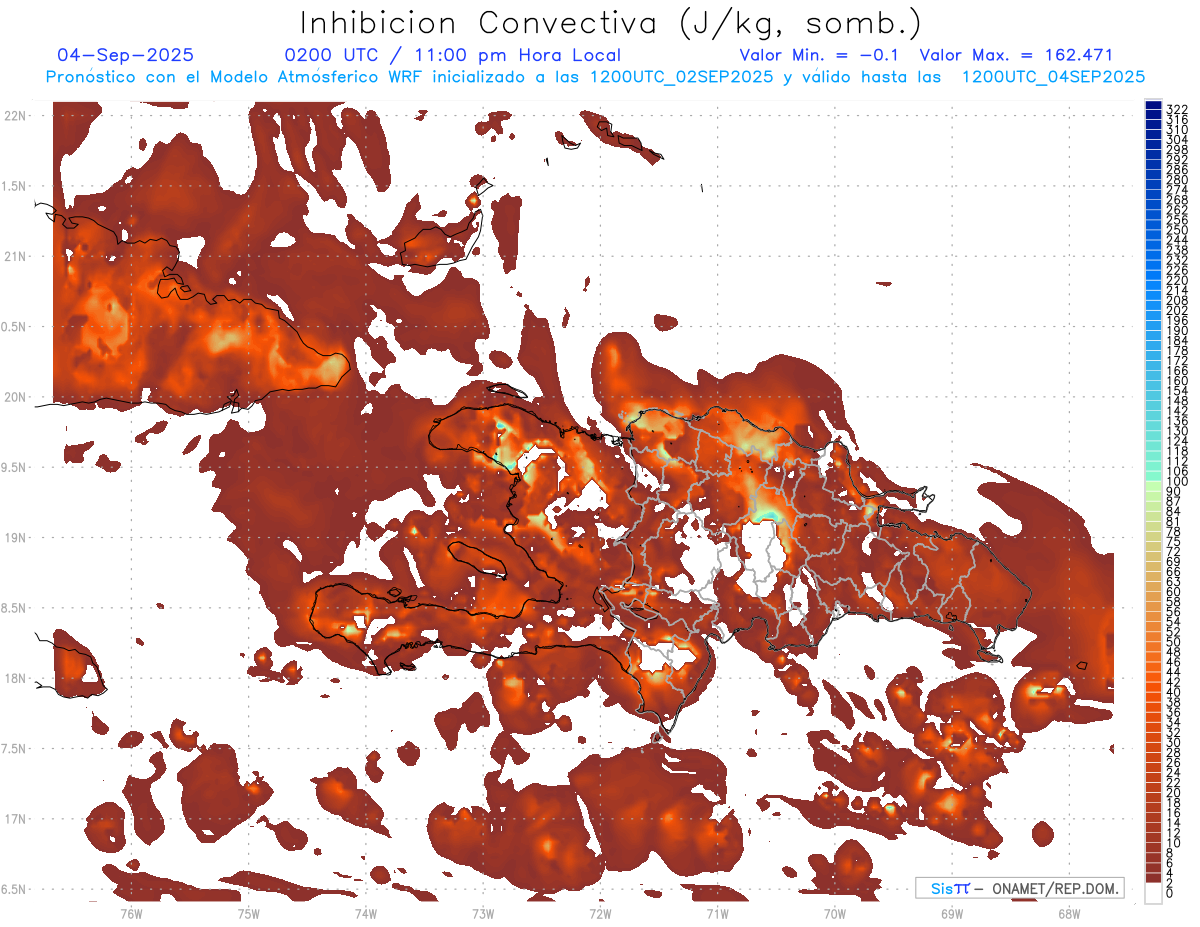Click the 04-Sep-2025 date label
1200x927 pixels.
(x=125, y=55)
